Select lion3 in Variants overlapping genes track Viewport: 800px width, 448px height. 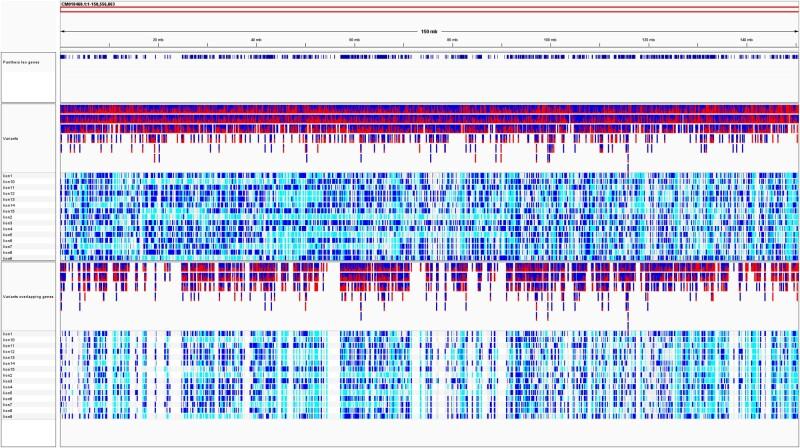tap(7, 381)
